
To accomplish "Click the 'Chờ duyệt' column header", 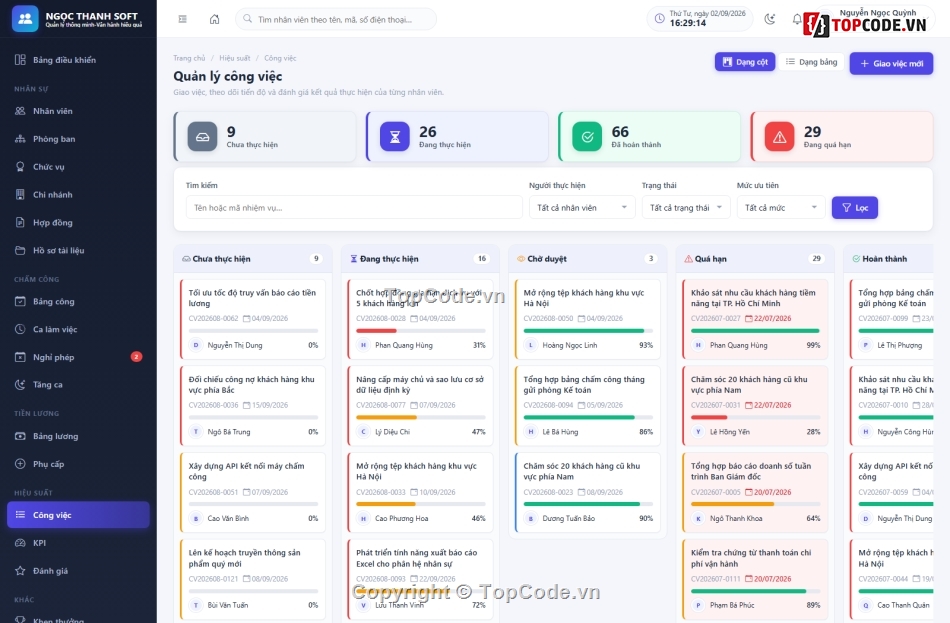I will pyautogui.click(x=588, y=259).
